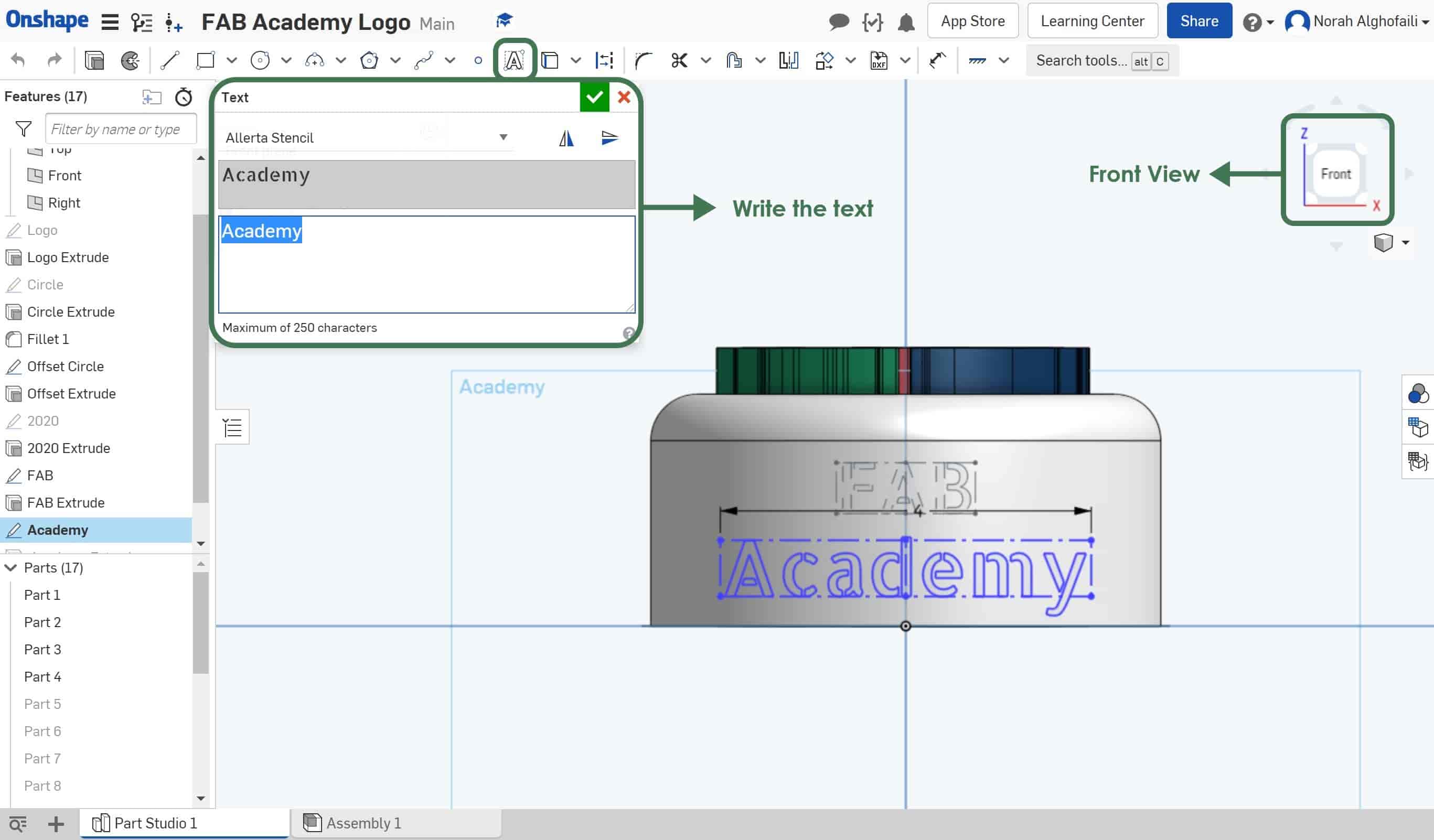The image size is (1434, 840).
Task: Select the Offset tool icon
Action: (x=734, y=60)
